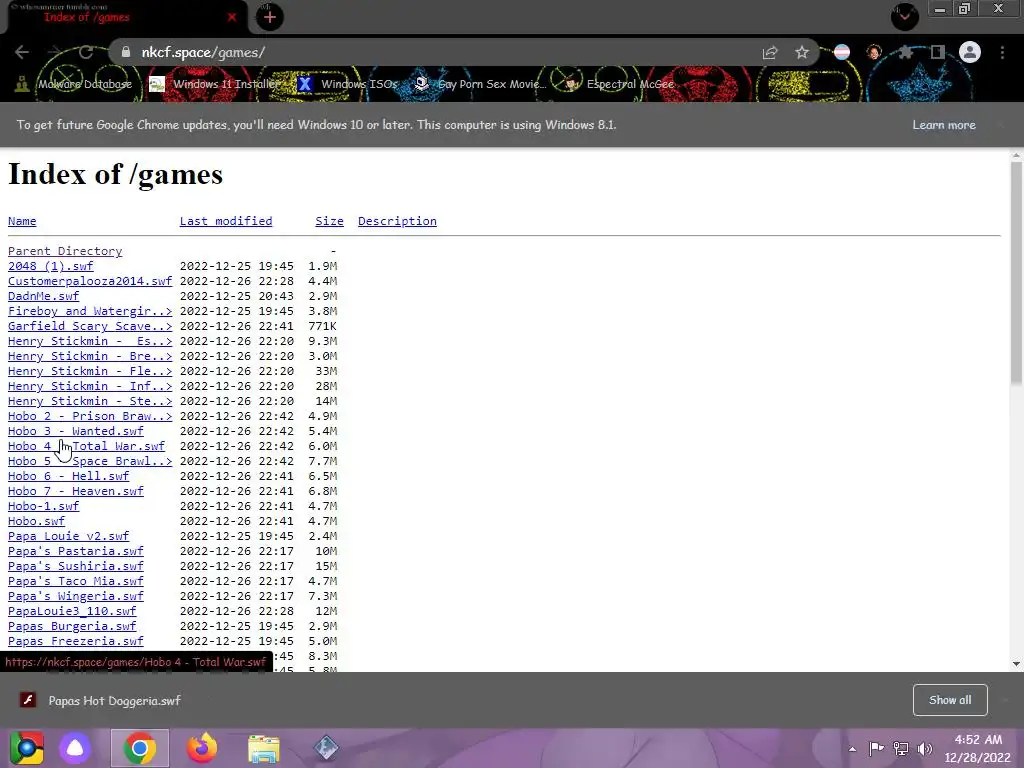The height and width of the screenshot is (768, 1024).
Task: Open Henry Stickmin - Inf.. link
Action: coord(90,387)
